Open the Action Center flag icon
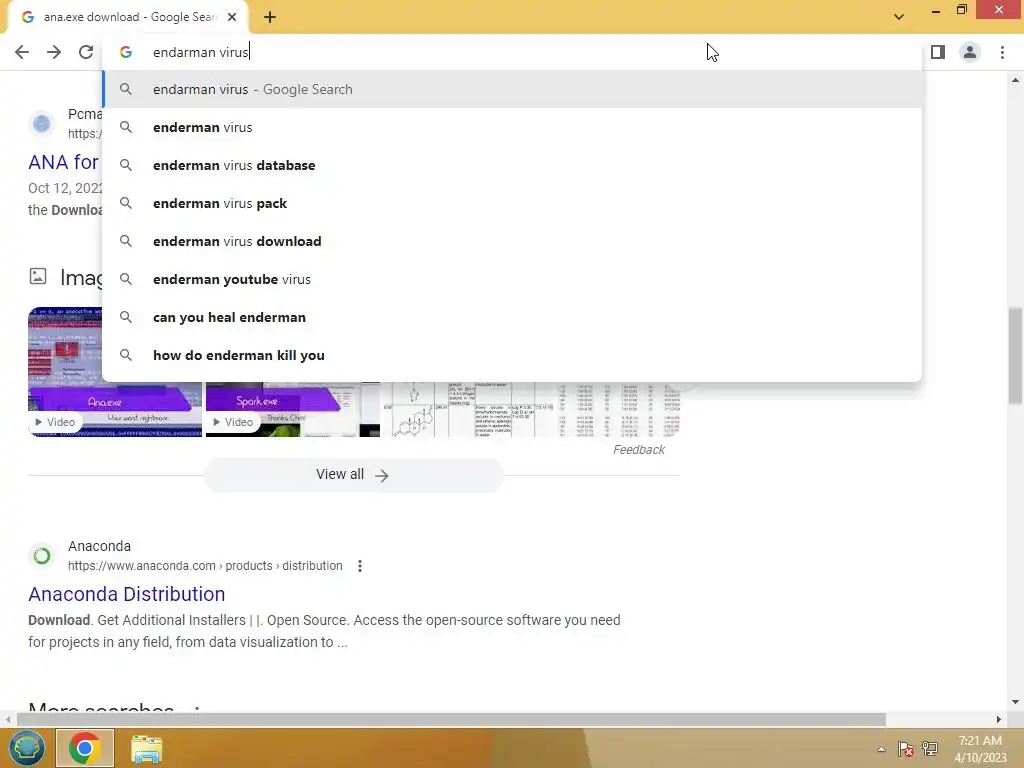1024x768 pixels. 905,749
